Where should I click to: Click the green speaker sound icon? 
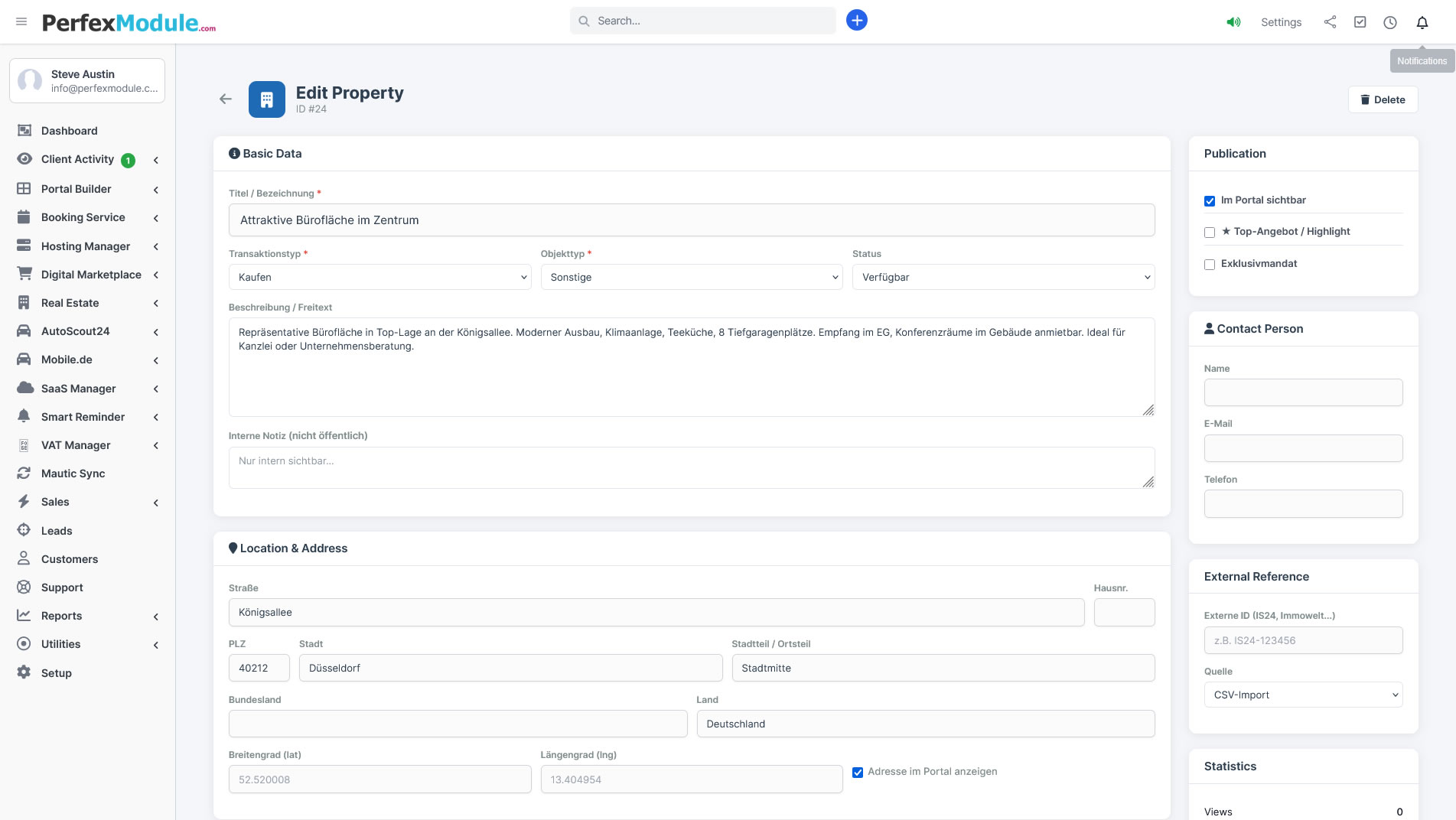click(1233, 22)
